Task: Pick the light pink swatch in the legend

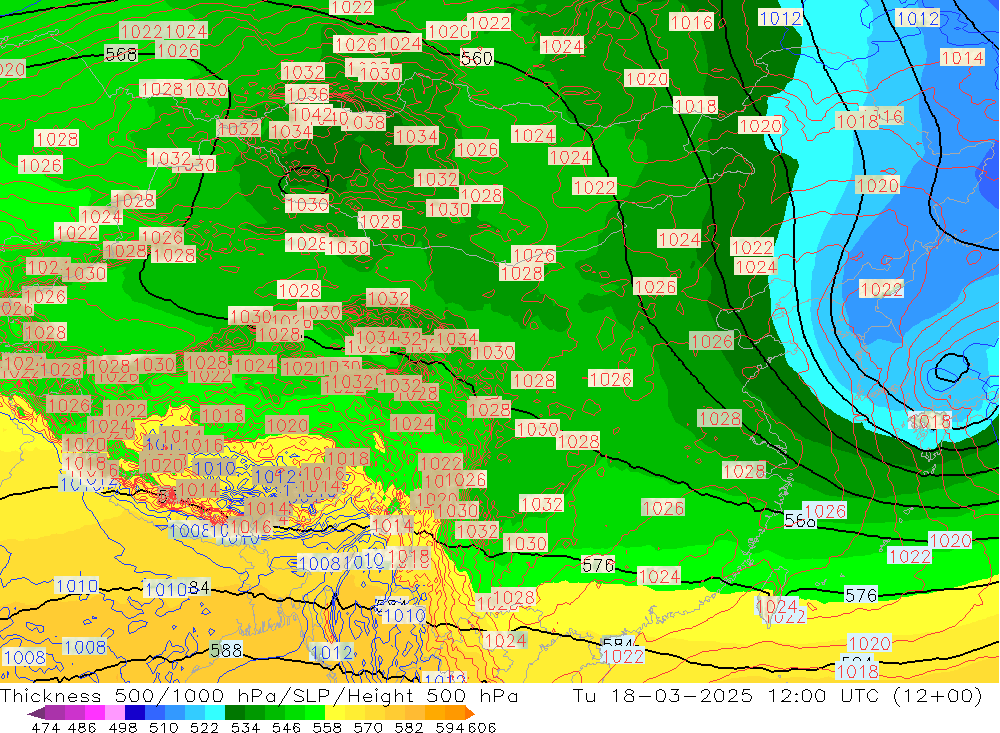Action: coord(115,712)
